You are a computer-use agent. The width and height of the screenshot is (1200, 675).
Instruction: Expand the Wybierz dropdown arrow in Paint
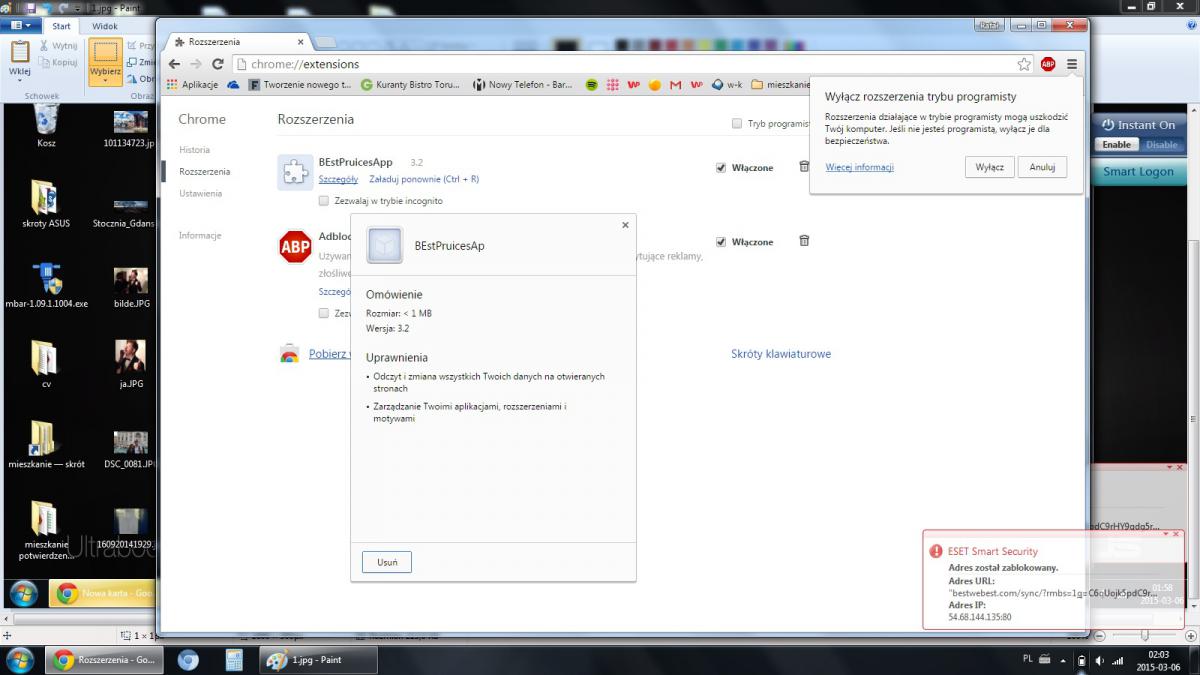(105, 82)
